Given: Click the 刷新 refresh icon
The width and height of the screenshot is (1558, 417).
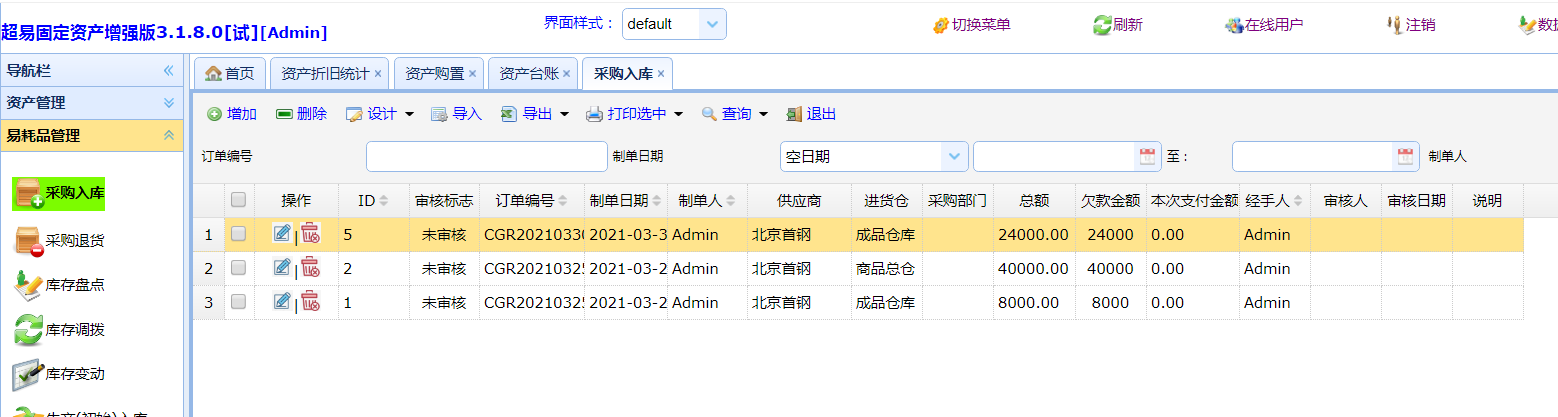Looking at the screenshot, I should coord(1102,25).
